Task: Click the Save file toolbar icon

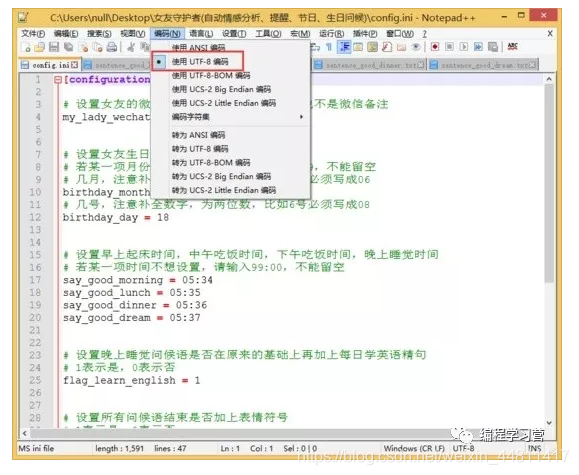Action: click(x=54, y=47)
